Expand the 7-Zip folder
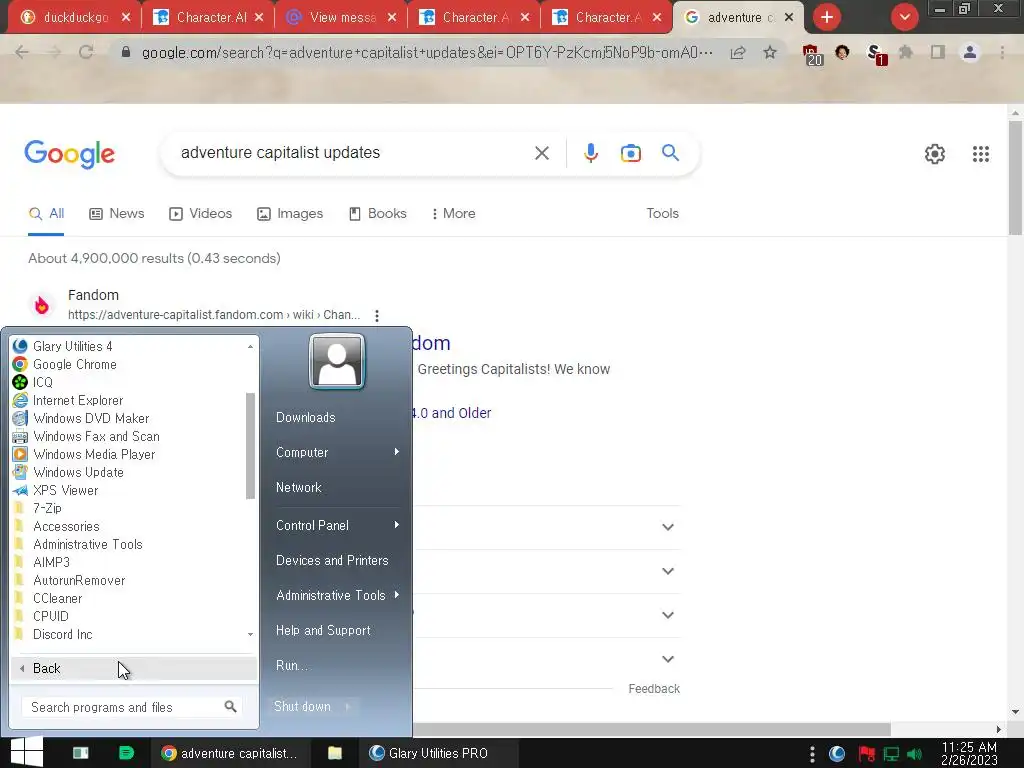 pos(47,508)
